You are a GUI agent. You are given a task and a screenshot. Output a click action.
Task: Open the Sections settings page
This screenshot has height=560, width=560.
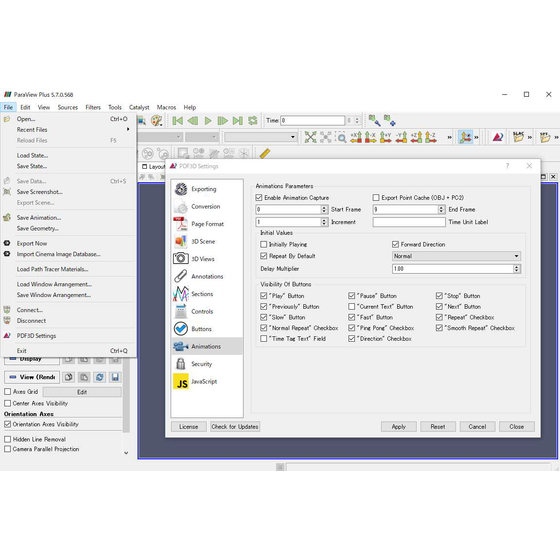pos(207,294)
